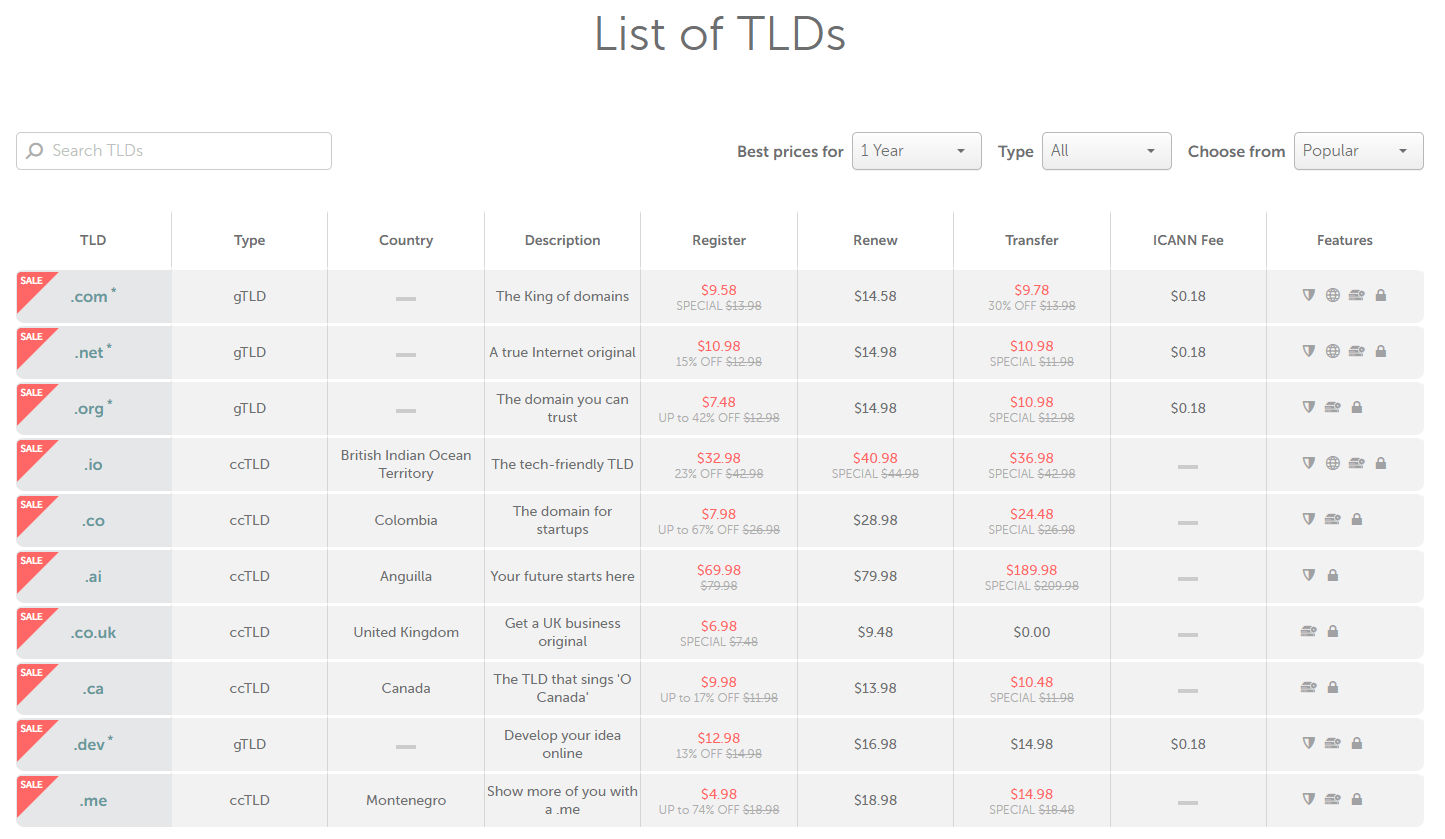
Task: Open the .net TLD link
Action: click(x=89, y=353)
